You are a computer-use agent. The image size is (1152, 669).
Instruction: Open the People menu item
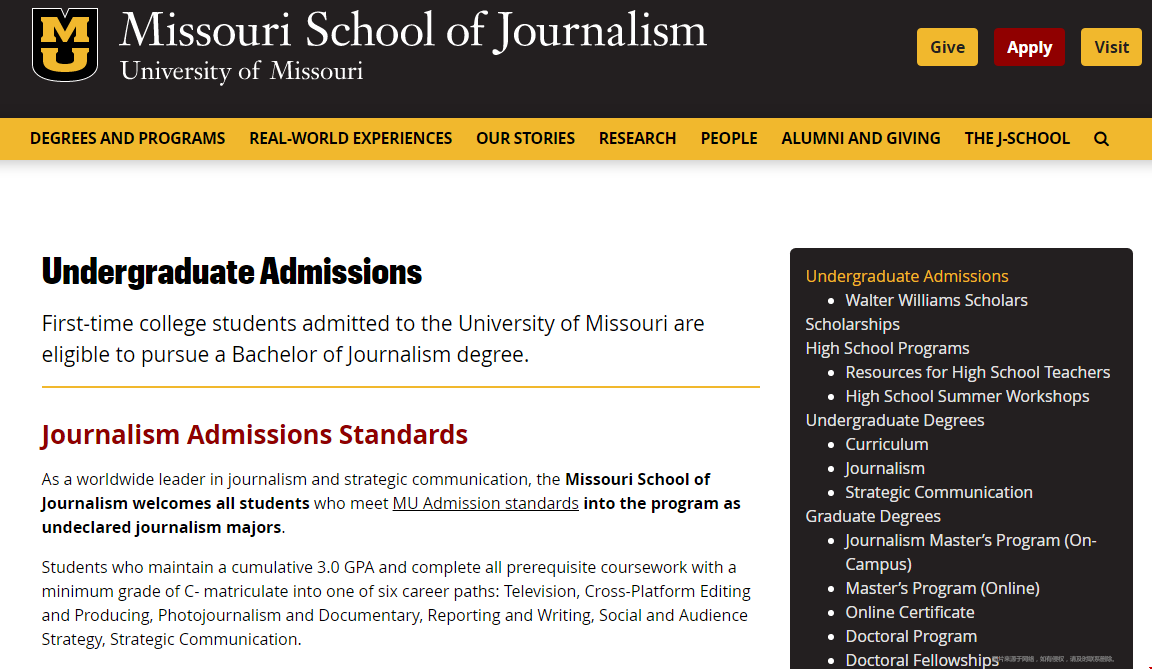click(728, 139)
